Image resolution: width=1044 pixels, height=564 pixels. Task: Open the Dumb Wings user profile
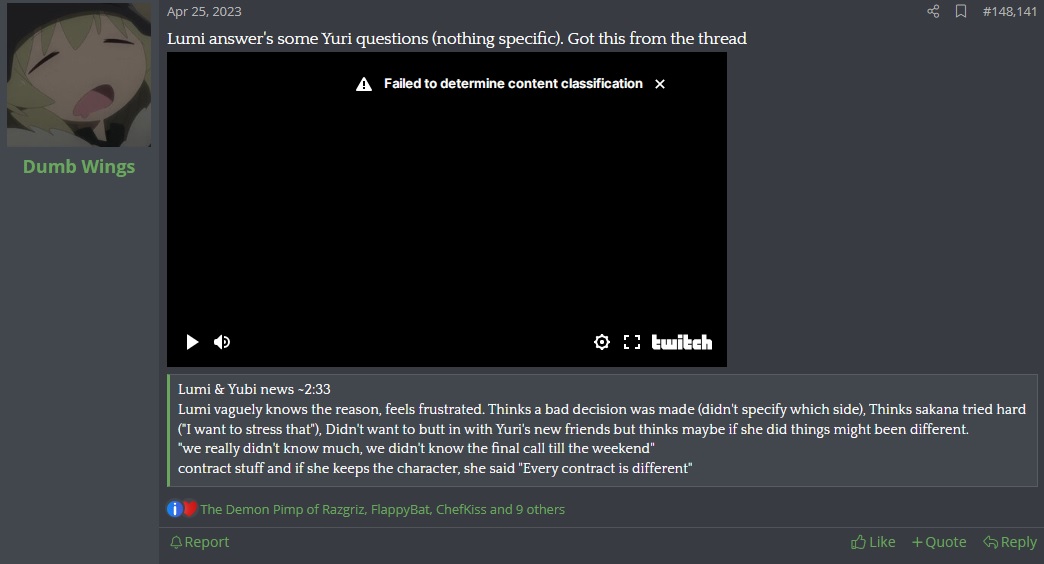(79, 166)
